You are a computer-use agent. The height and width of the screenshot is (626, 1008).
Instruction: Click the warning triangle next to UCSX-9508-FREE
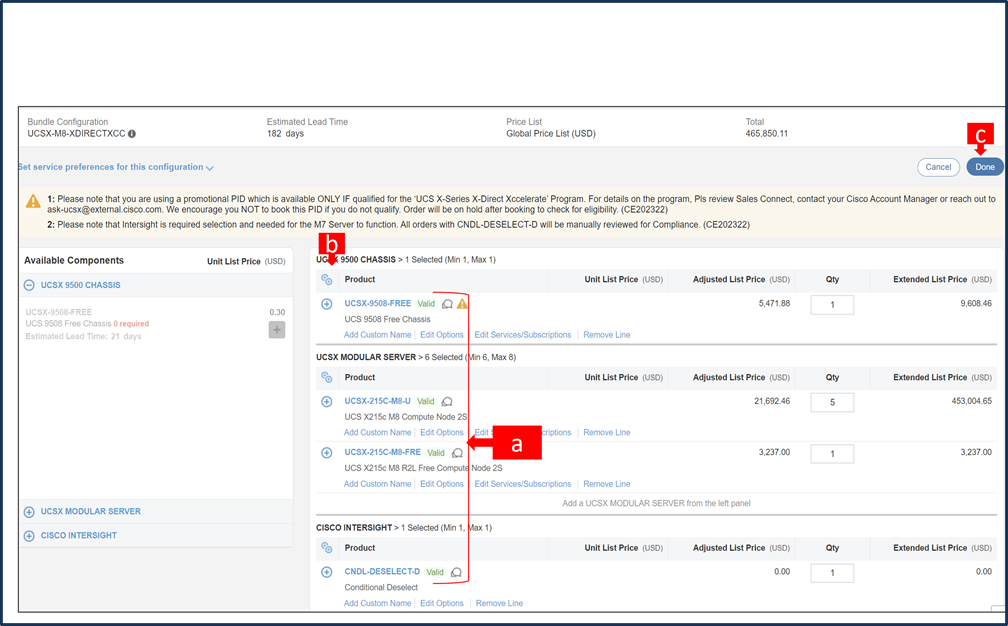tap(462, 303)
